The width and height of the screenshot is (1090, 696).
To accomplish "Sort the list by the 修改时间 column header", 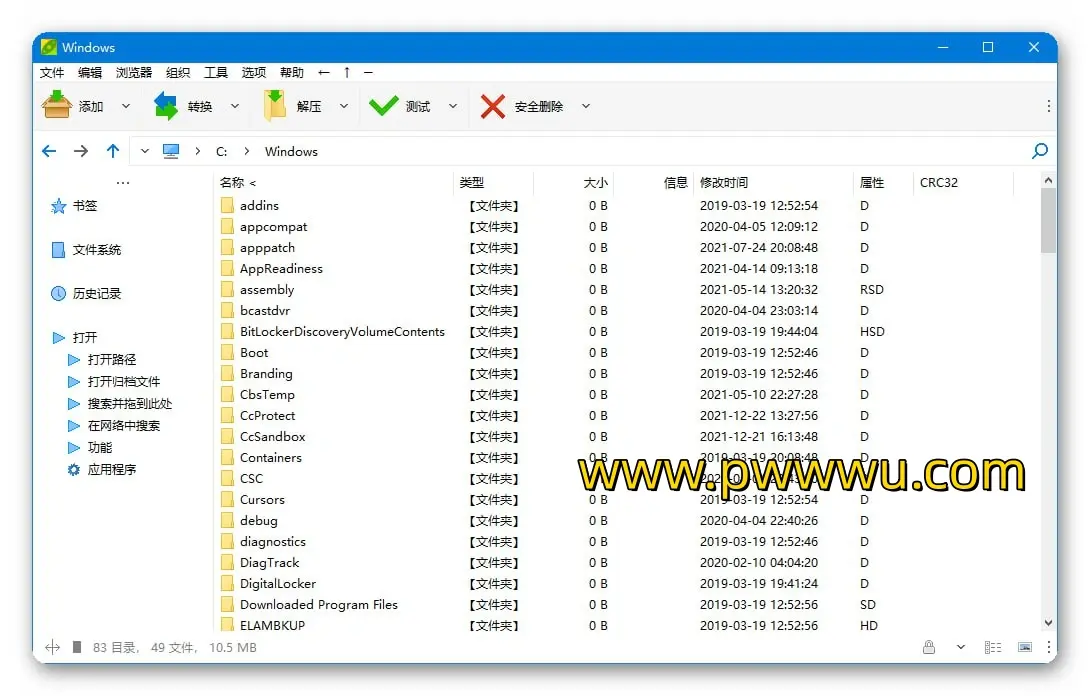I will [x=724, y=182].
